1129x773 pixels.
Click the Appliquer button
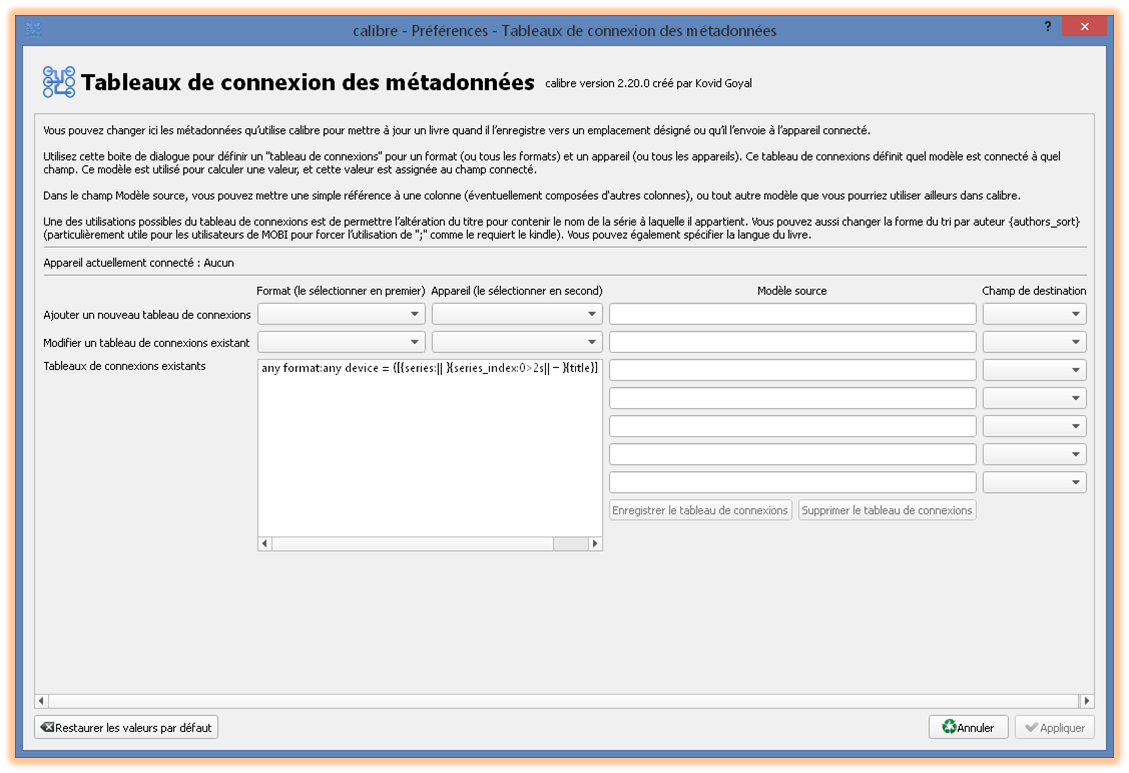(x=1055, y=728)
